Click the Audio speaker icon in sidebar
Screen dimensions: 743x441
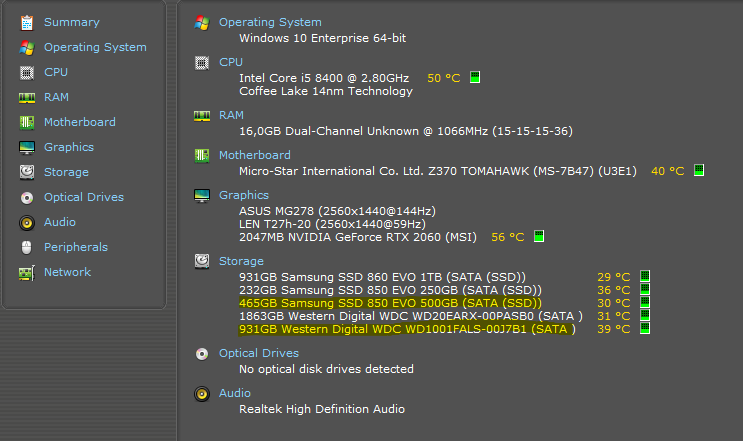pos(27,222)
